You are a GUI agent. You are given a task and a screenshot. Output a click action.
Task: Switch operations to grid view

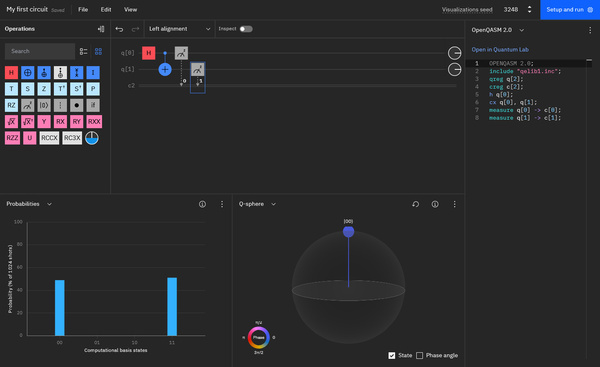(98, 51)
